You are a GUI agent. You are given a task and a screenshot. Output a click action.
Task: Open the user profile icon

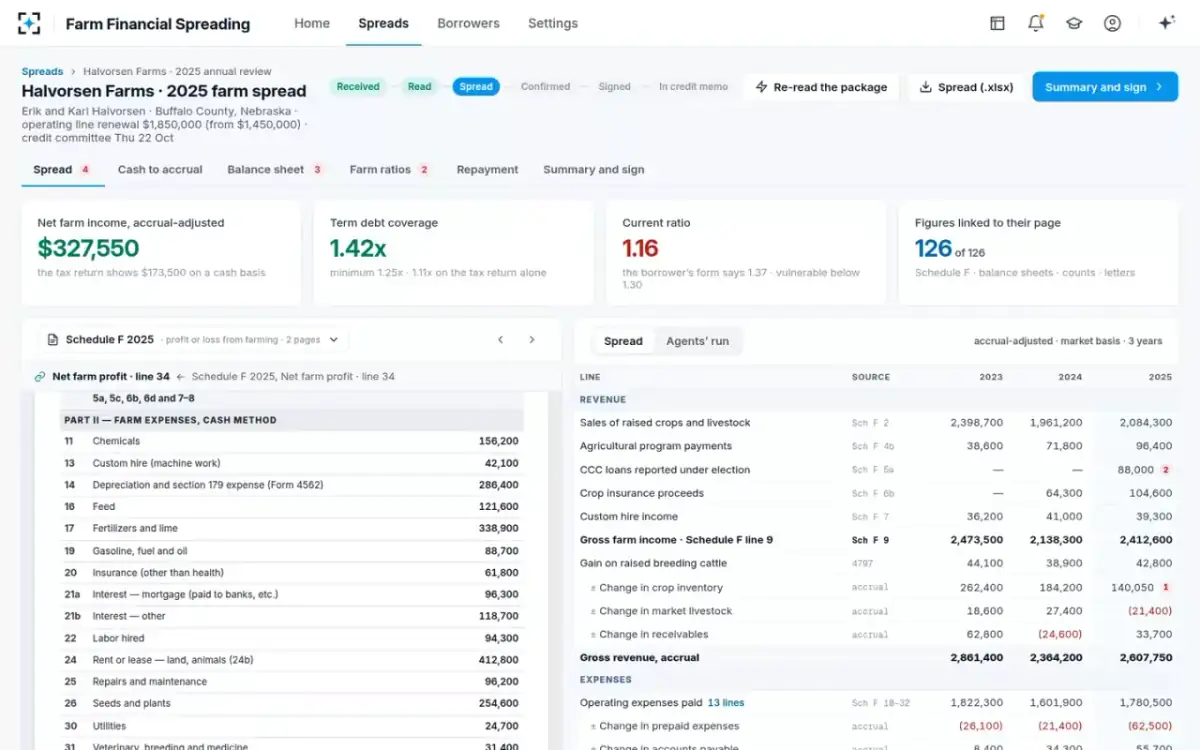[x=1112, y=23]
